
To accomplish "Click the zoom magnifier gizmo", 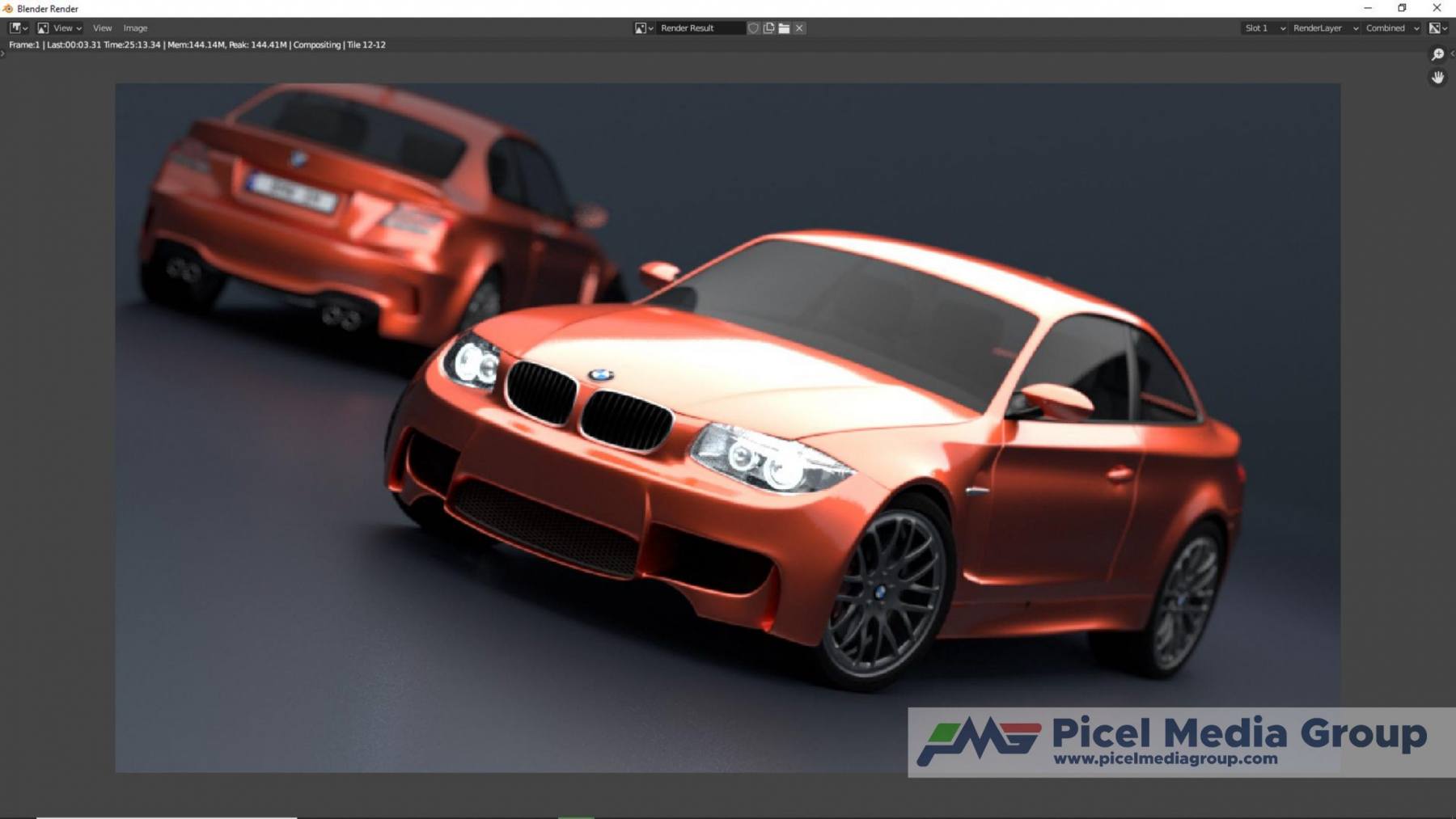I will tap(1437, 54).
